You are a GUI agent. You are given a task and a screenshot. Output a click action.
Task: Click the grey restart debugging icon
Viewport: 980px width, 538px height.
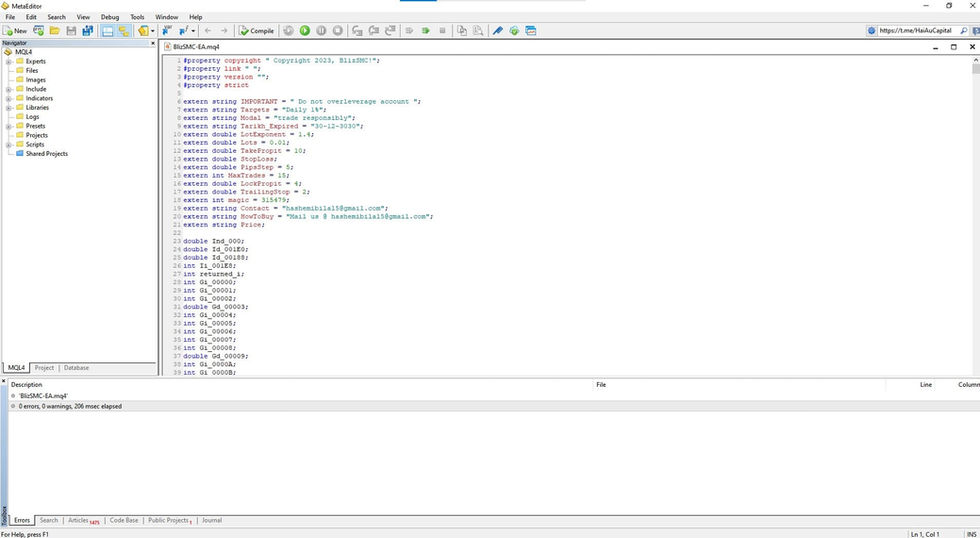(288, 31)
